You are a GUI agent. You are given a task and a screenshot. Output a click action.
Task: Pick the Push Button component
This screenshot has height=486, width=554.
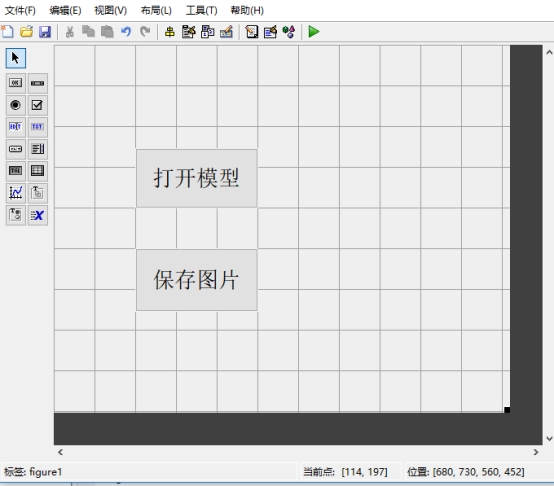16,83
